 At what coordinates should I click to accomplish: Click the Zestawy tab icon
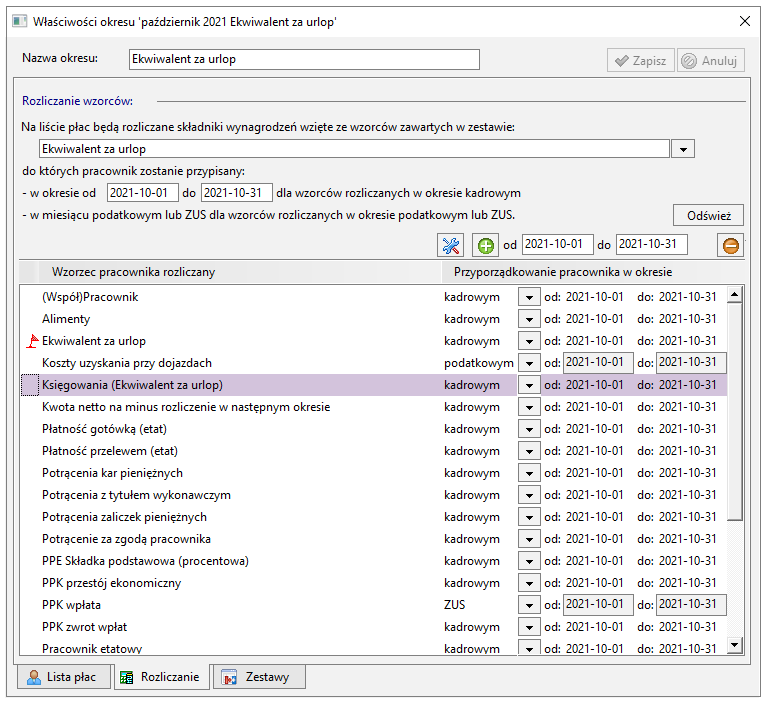click(229, 677)
